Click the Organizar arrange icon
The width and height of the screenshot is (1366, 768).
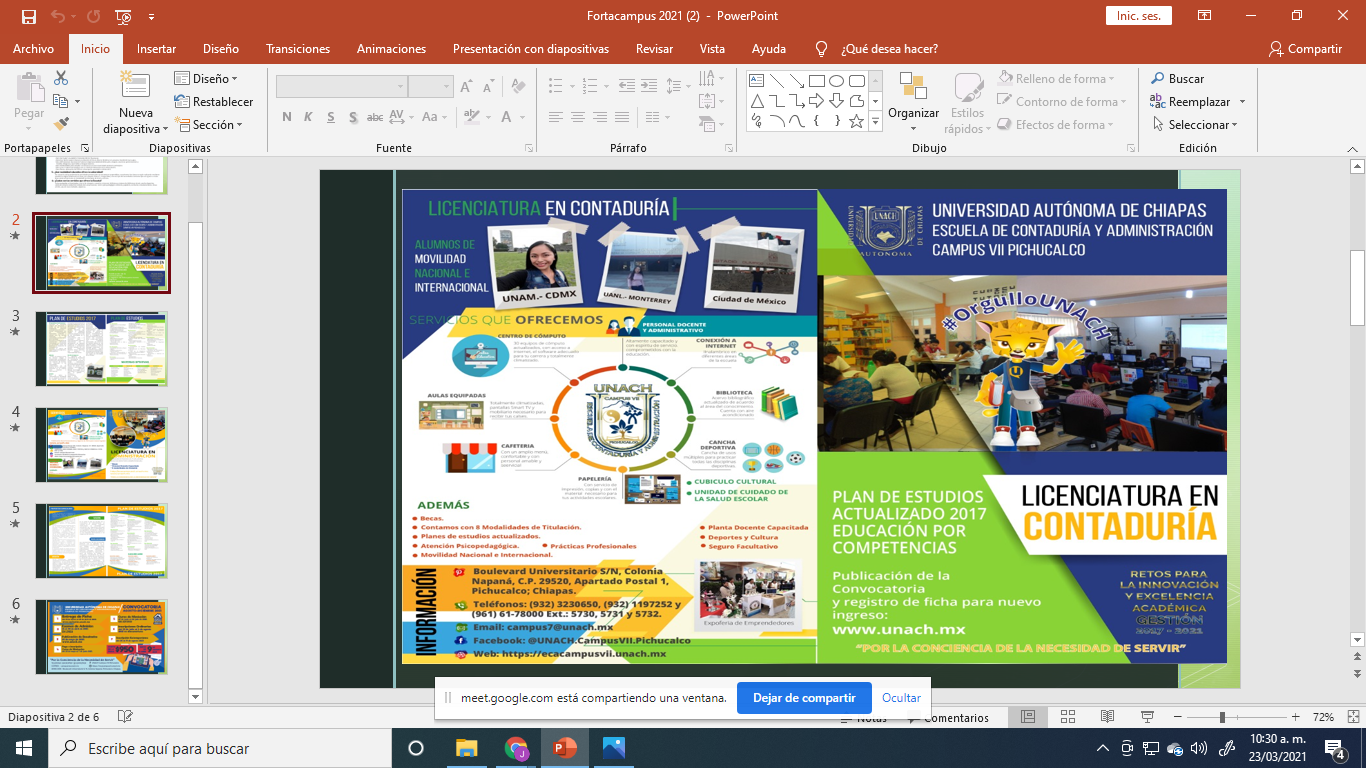pos(913,86)
